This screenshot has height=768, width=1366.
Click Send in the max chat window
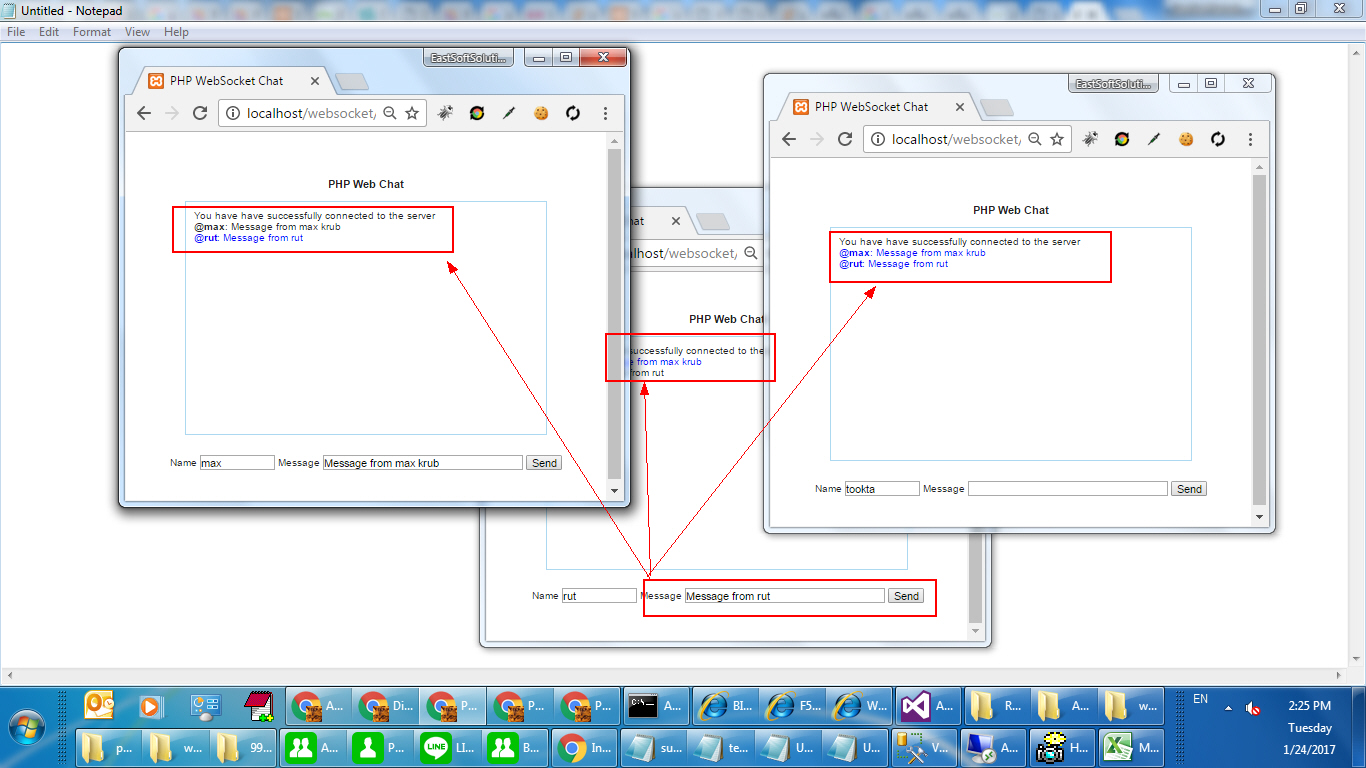(543, 462)
